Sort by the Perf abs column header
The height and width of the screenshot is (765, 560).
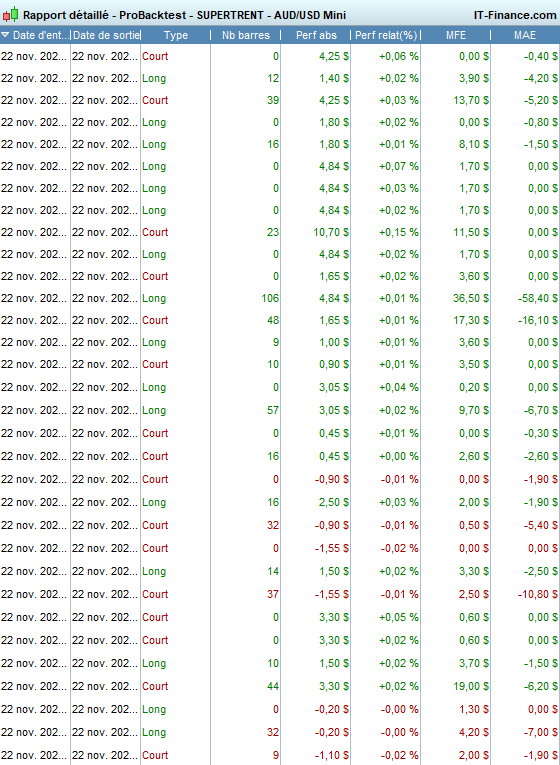(316, 35)
